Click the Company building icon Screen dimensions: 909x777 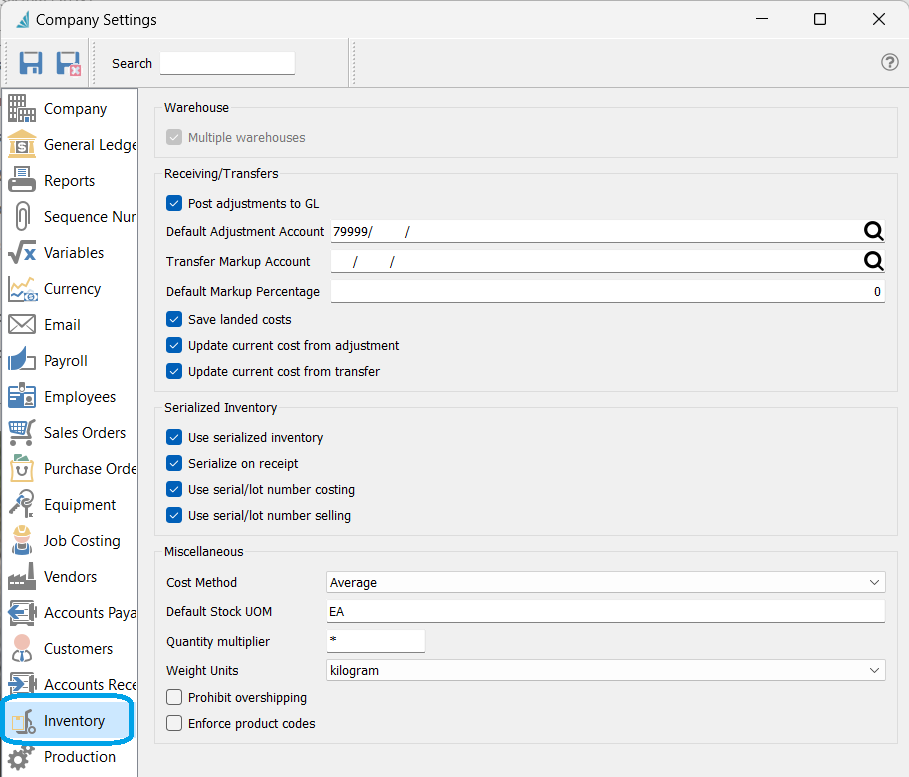pos(22,108)
